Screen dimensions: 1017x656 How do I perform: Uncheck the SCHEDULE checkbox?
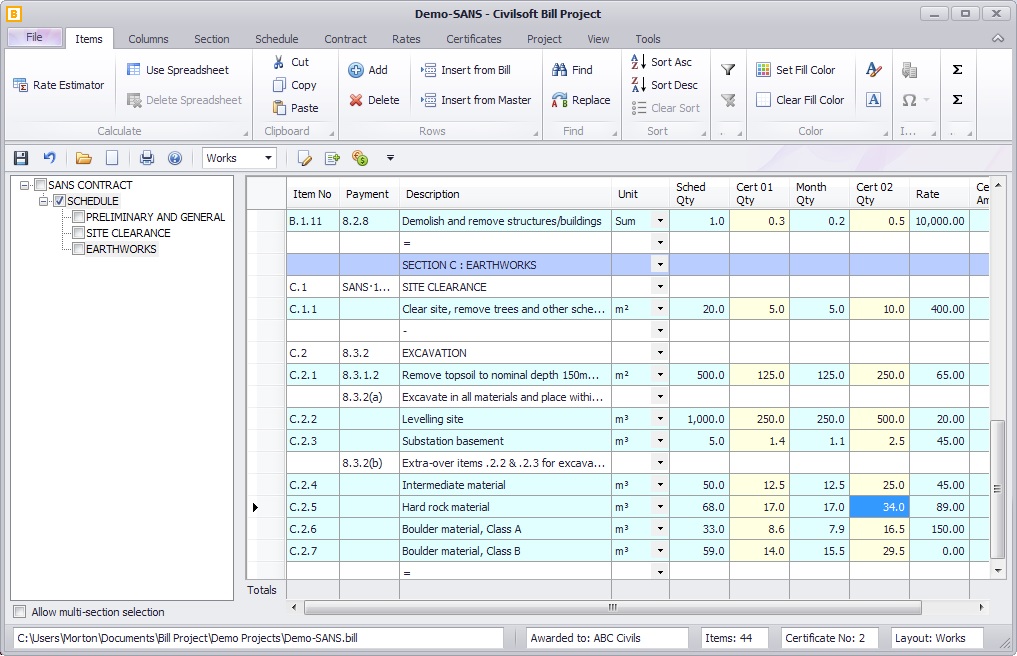(x=59, y=201)
